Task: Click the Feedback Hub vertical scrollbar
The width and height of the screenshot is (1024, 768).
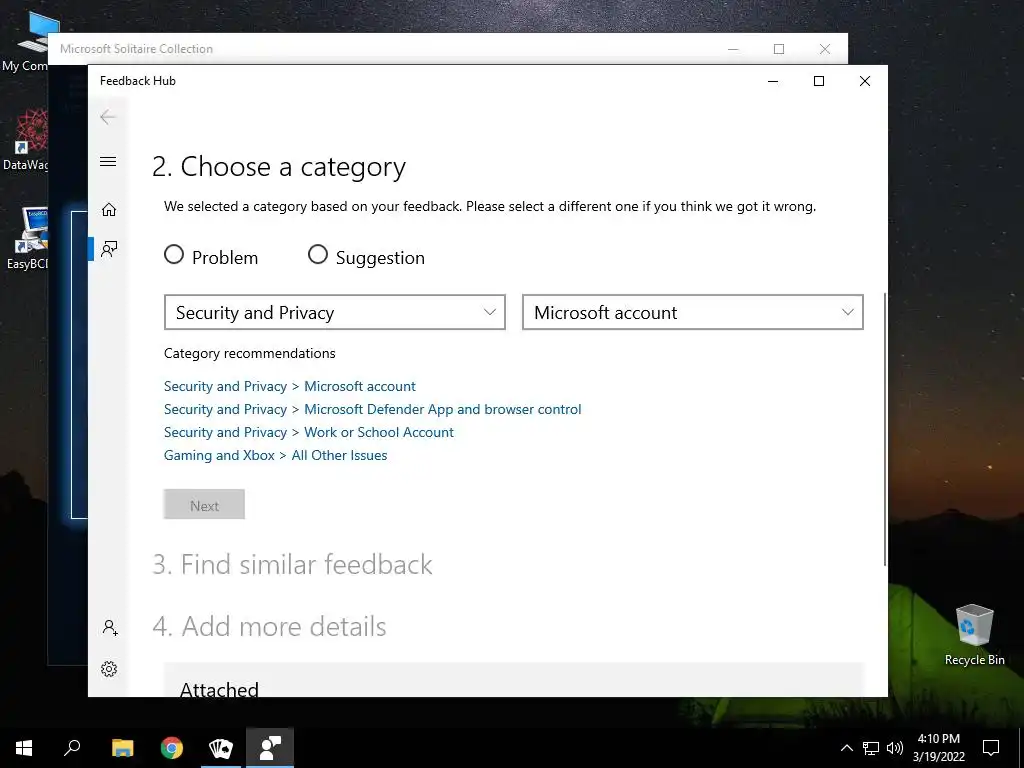Action: [x=885, y=429]
